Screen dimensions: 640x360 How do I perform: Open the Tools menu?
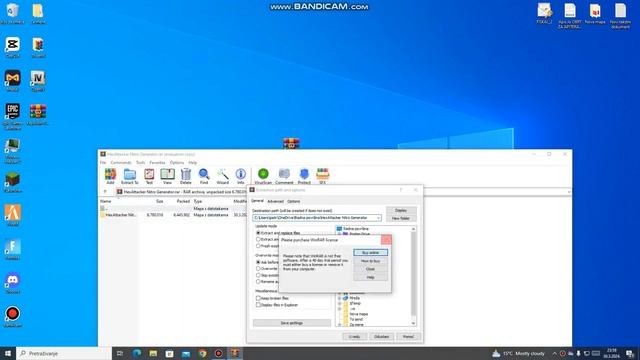(140, 162)
